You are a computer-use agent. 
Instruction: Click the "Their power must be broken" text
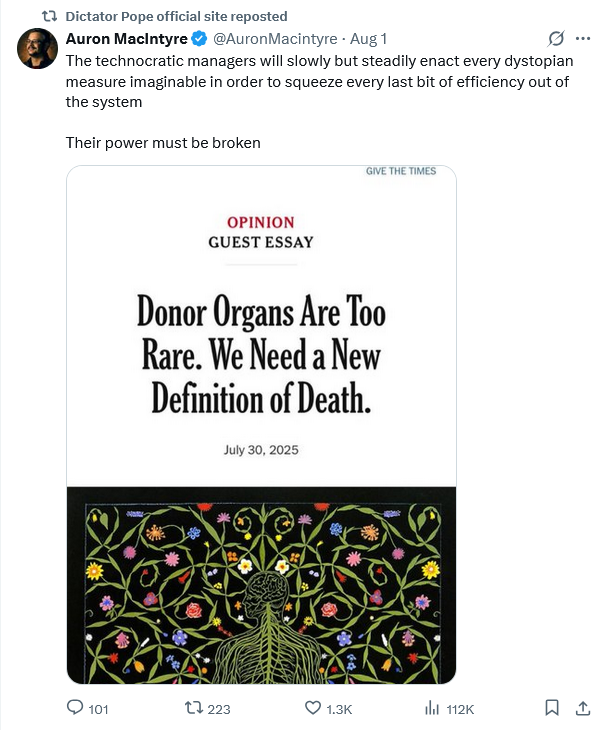point(163,143)
